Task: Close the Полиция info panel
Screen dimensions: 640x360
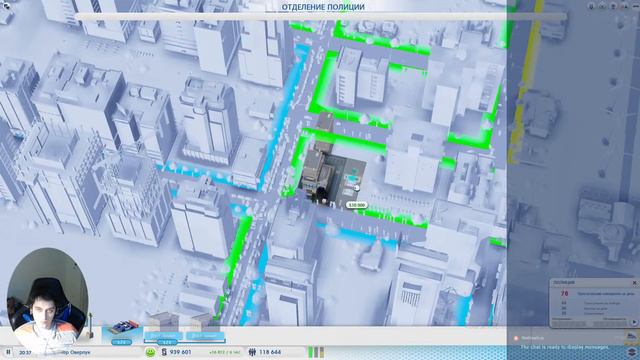Action: point(634,282)
